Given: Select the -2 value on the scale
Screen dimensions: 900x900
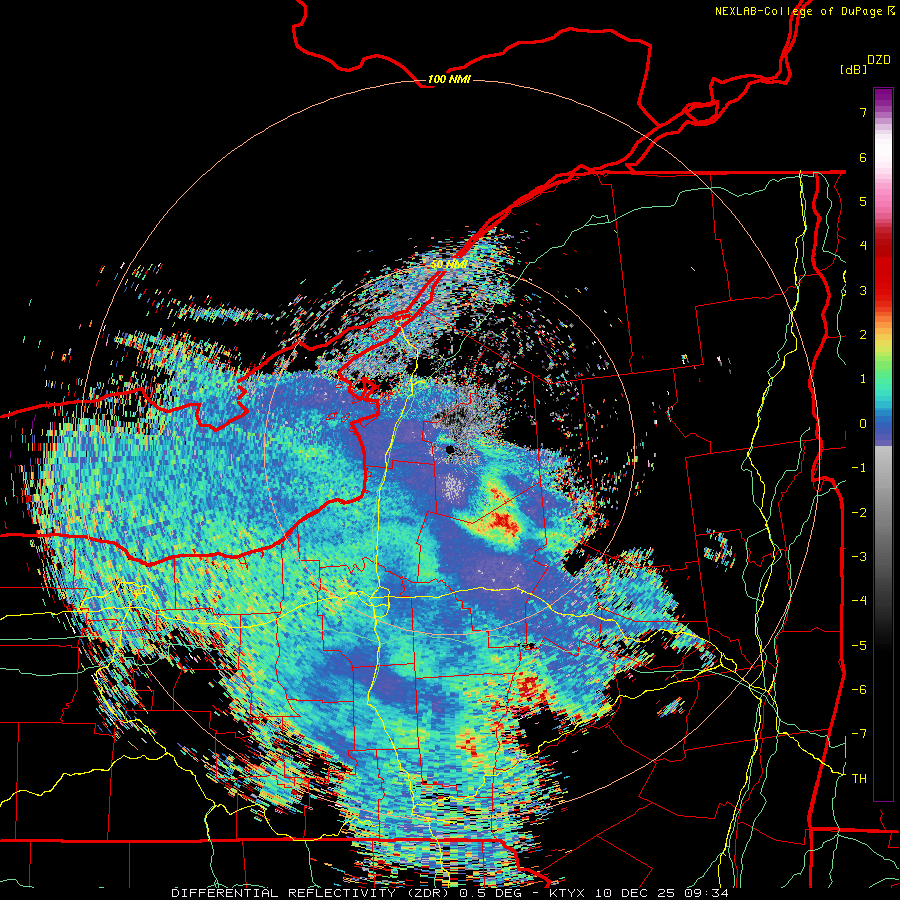Looking at the screenshot, I should tap(859, 512).
